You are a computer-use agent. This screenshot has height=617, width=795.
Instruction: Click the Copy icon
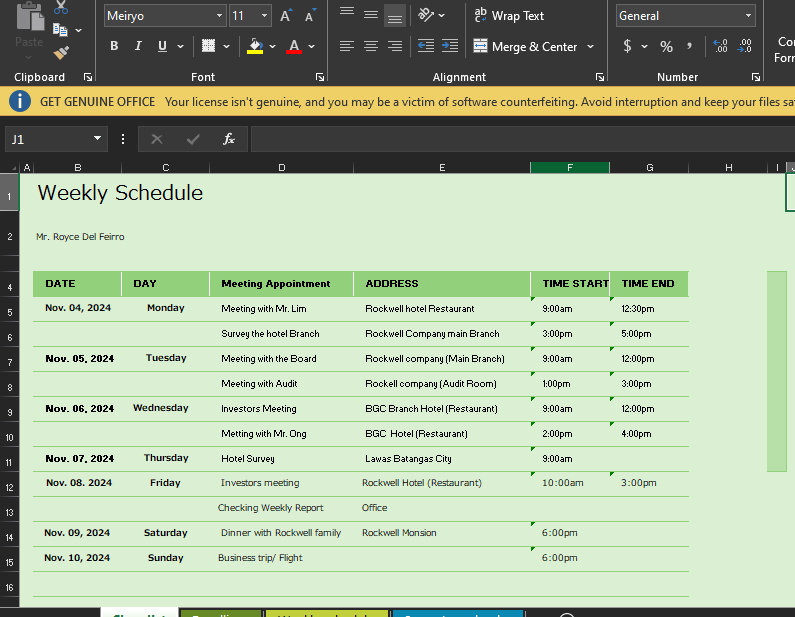point(60,30)
